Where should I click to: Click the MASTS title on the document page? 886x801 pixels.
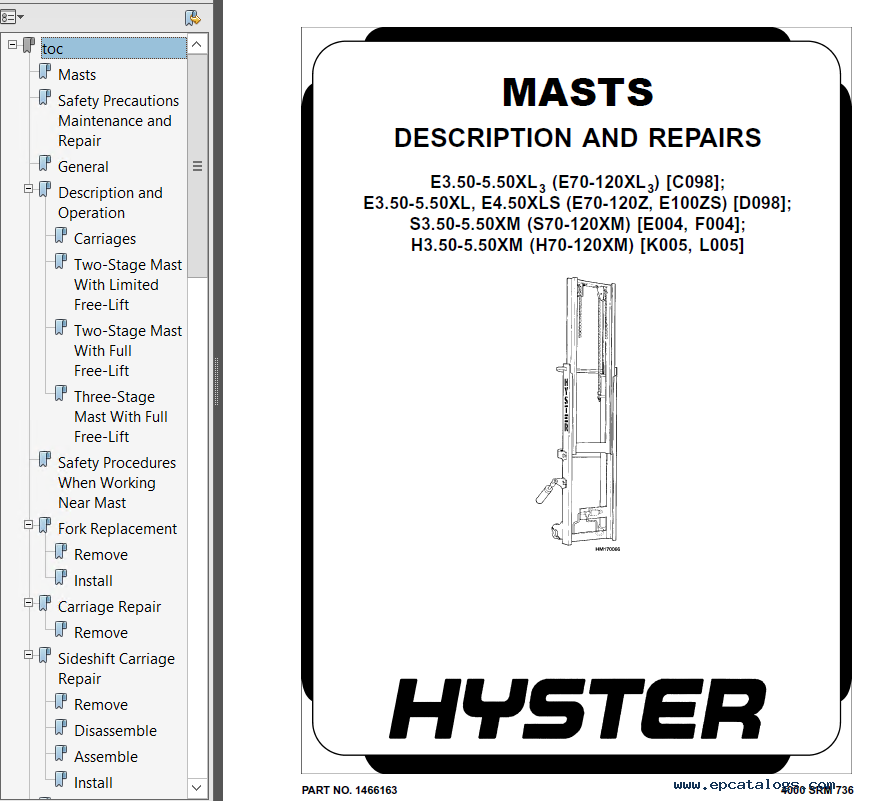pyautogui.click(x=577, y=92)
